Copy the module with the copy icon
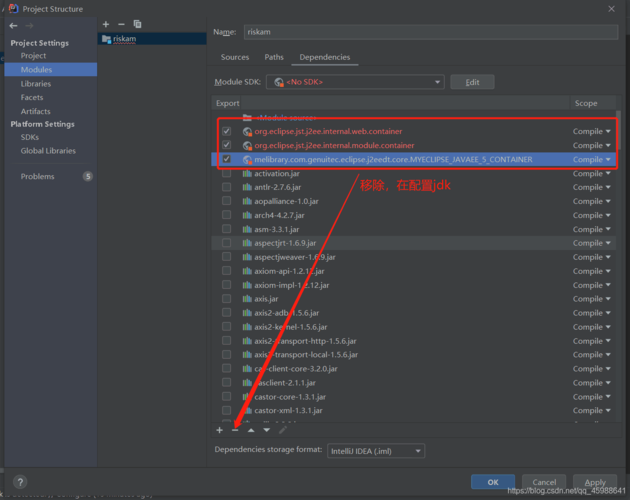 (x=137, y=25)
